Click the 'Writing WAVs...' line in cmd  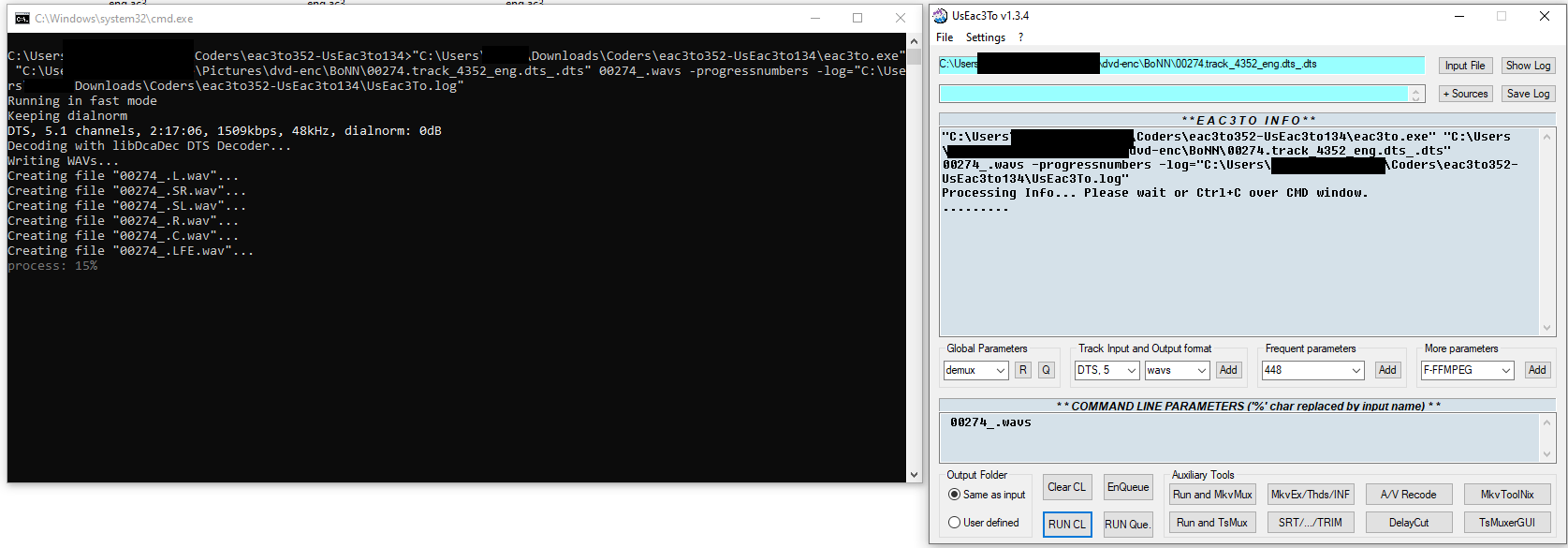[x=64, y=161]
